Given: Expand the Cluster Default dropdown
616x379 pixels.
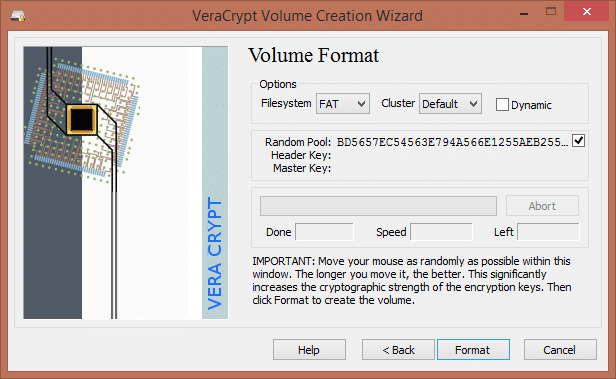Looking at the screenshot, I should pos(450,104).
